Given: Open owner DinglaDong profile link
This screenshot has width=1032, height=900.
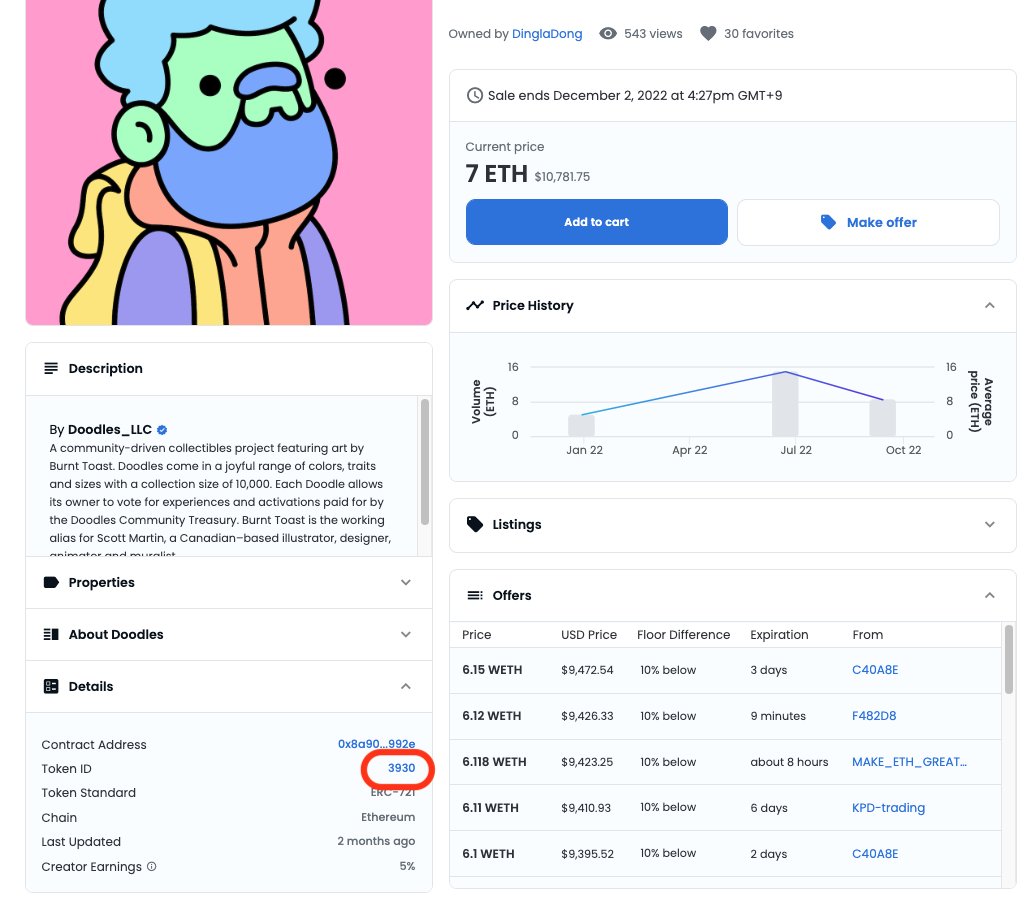Looking at the screenshot, I should pyautogui.click(x=547, y=34).
